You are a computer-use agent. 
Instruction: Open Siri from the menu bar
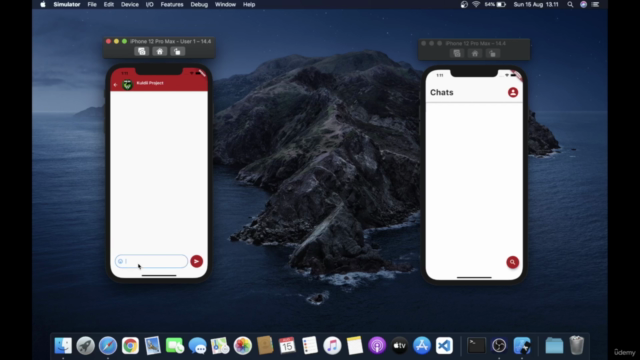(x=583, y=4)
